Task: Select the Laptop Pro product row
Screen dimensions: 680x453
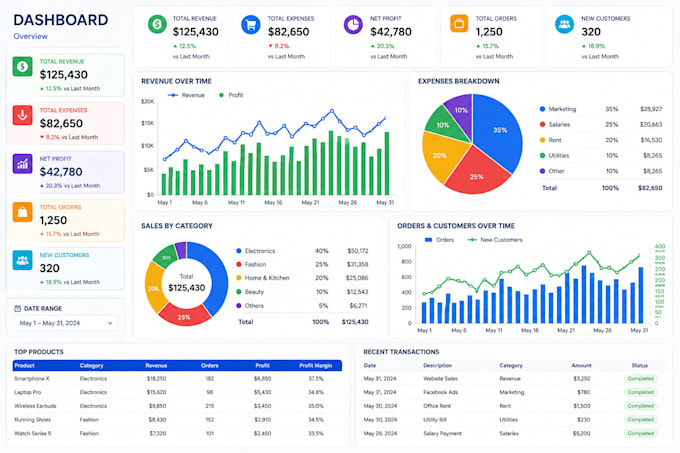Action: pyautogui.click(x=177, y=392)
